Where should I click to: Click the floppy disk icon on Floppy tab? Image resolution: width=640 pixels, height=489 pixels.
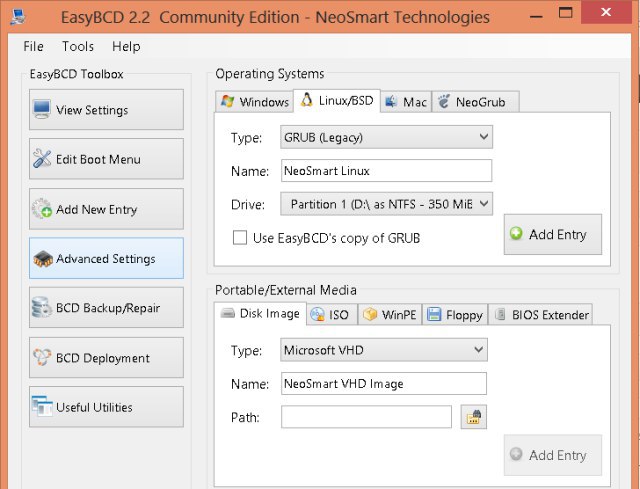tap(434, 314)
